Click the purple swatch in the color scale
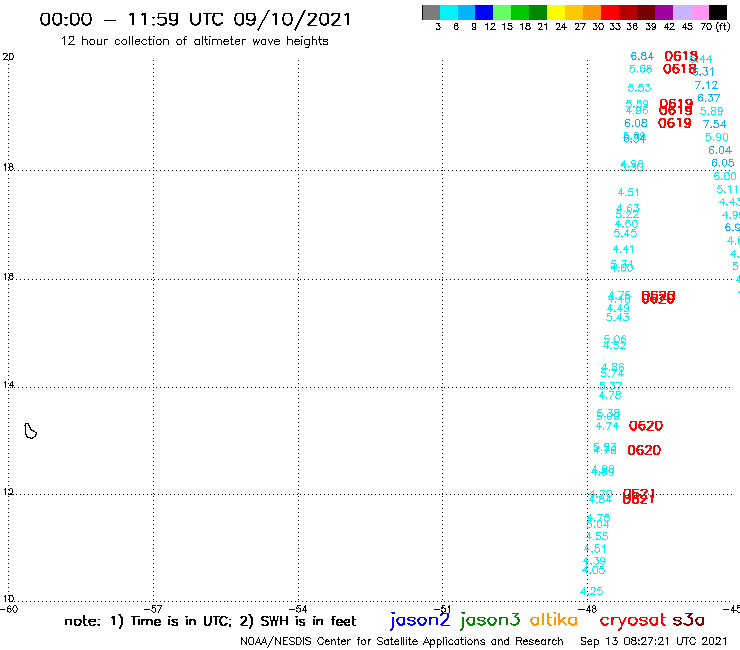Image resolution: width=740 pixels, height=650 pixels. 664,12
